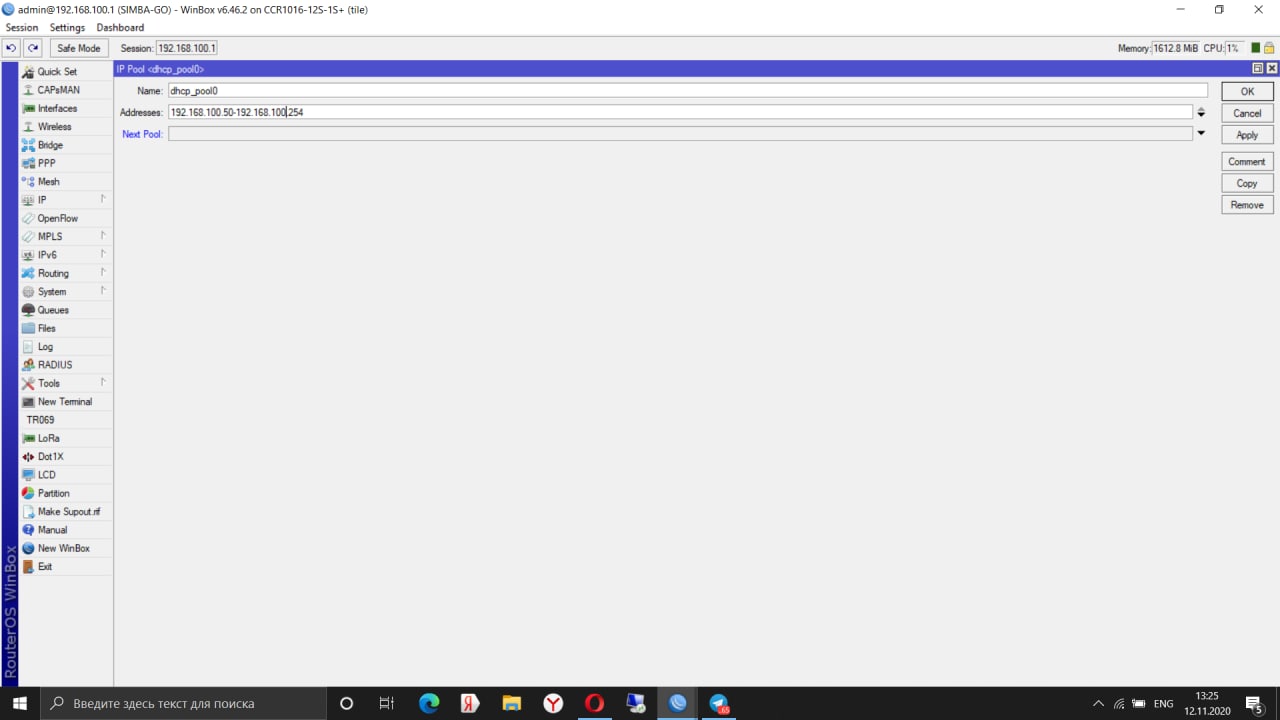Image resolution: width=1280 pixels, height=720 pixels.
Task: Open the LCD settings
Action: 66,475
